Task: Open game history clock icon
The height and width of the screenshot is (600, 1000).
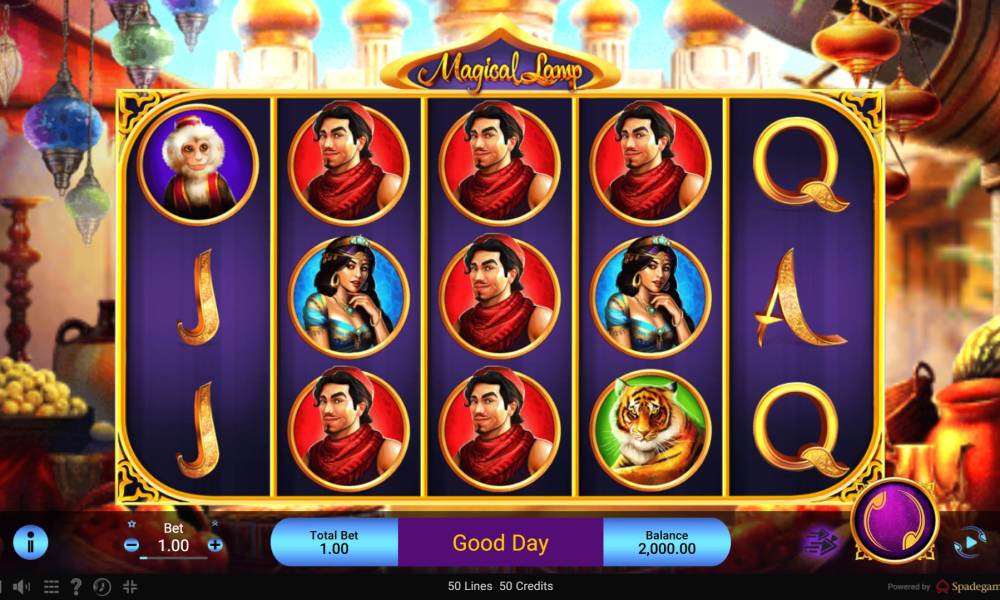Action: (102, 587)
